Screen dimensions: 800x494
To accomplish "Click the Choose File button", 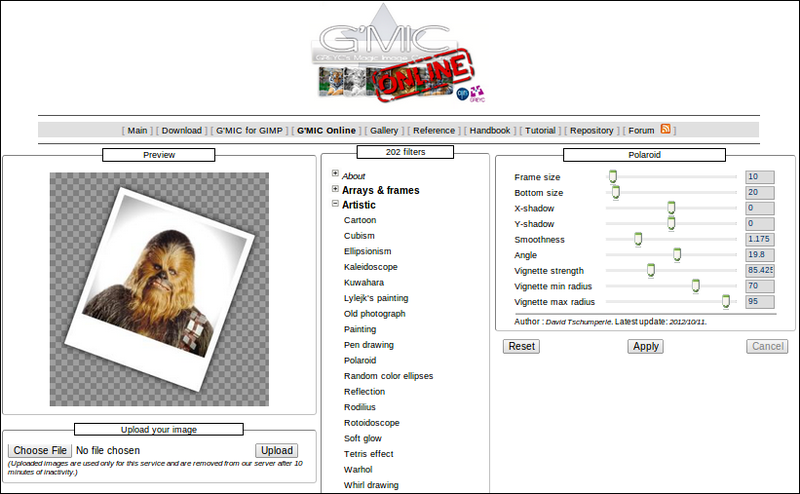I will click(40, 451).
